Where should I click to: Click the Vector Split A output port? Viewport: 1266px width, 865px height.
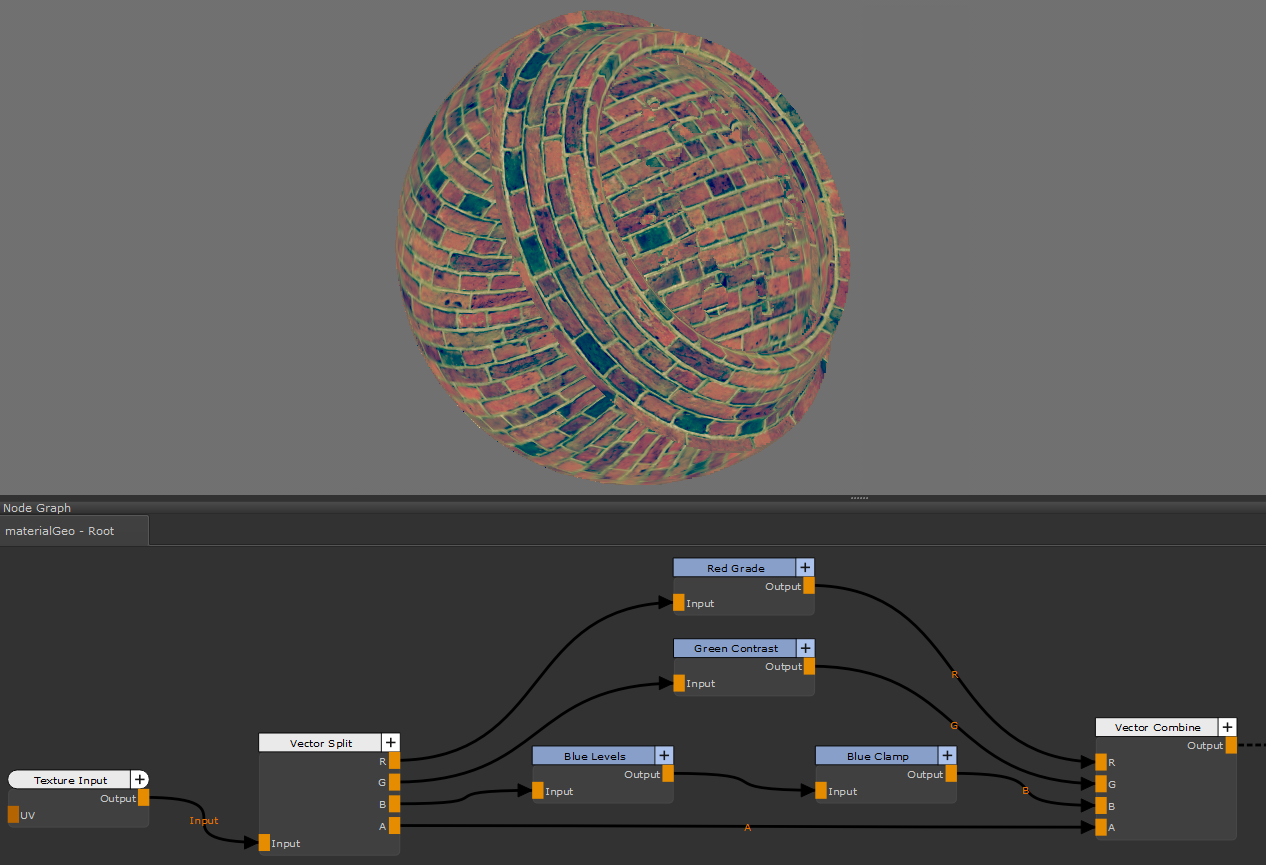click(x=394, y=826)
